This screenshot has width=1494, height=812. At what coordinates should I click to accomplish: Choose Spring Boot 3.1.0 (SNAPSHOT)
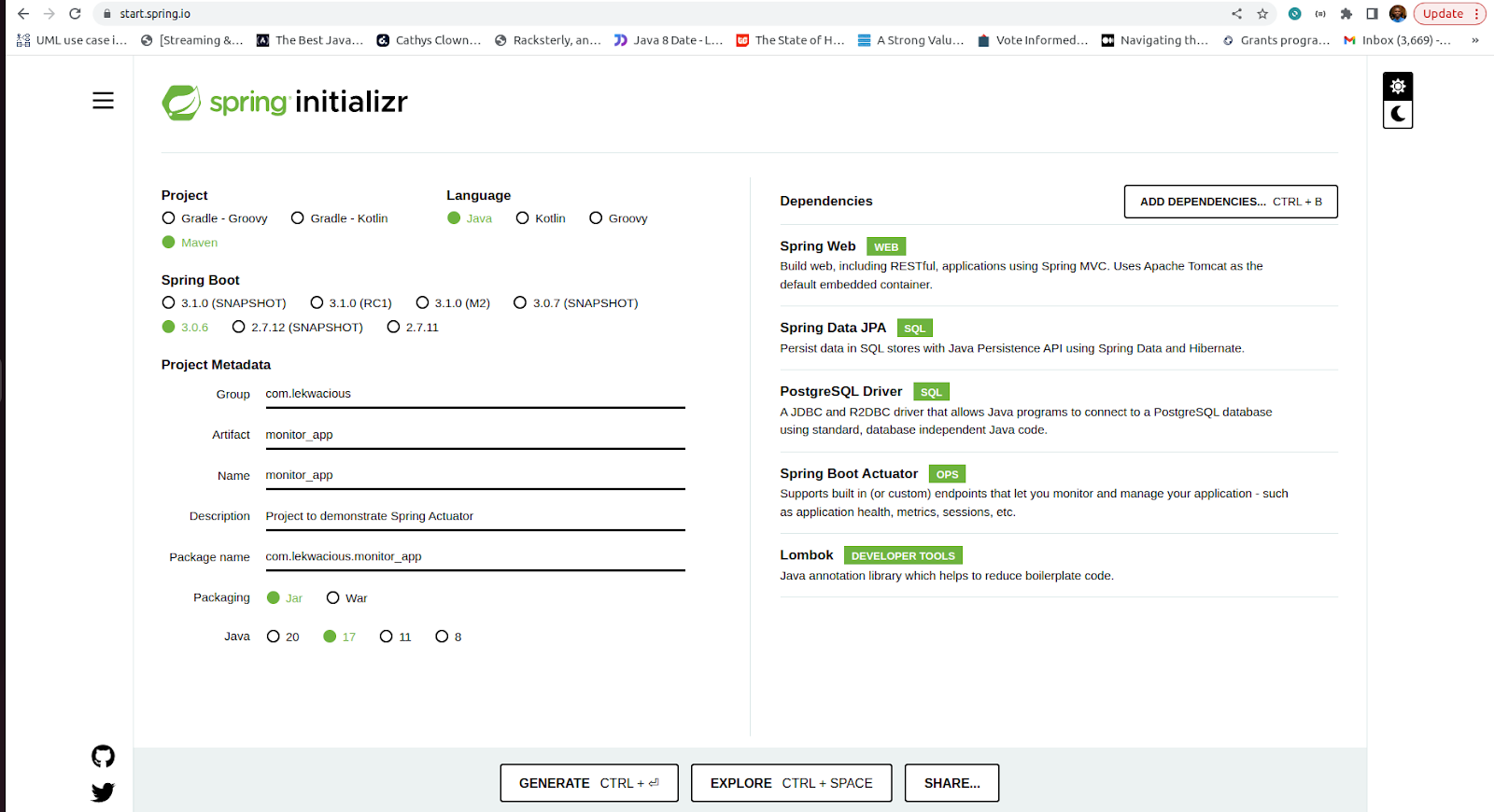tap(224, 303)
